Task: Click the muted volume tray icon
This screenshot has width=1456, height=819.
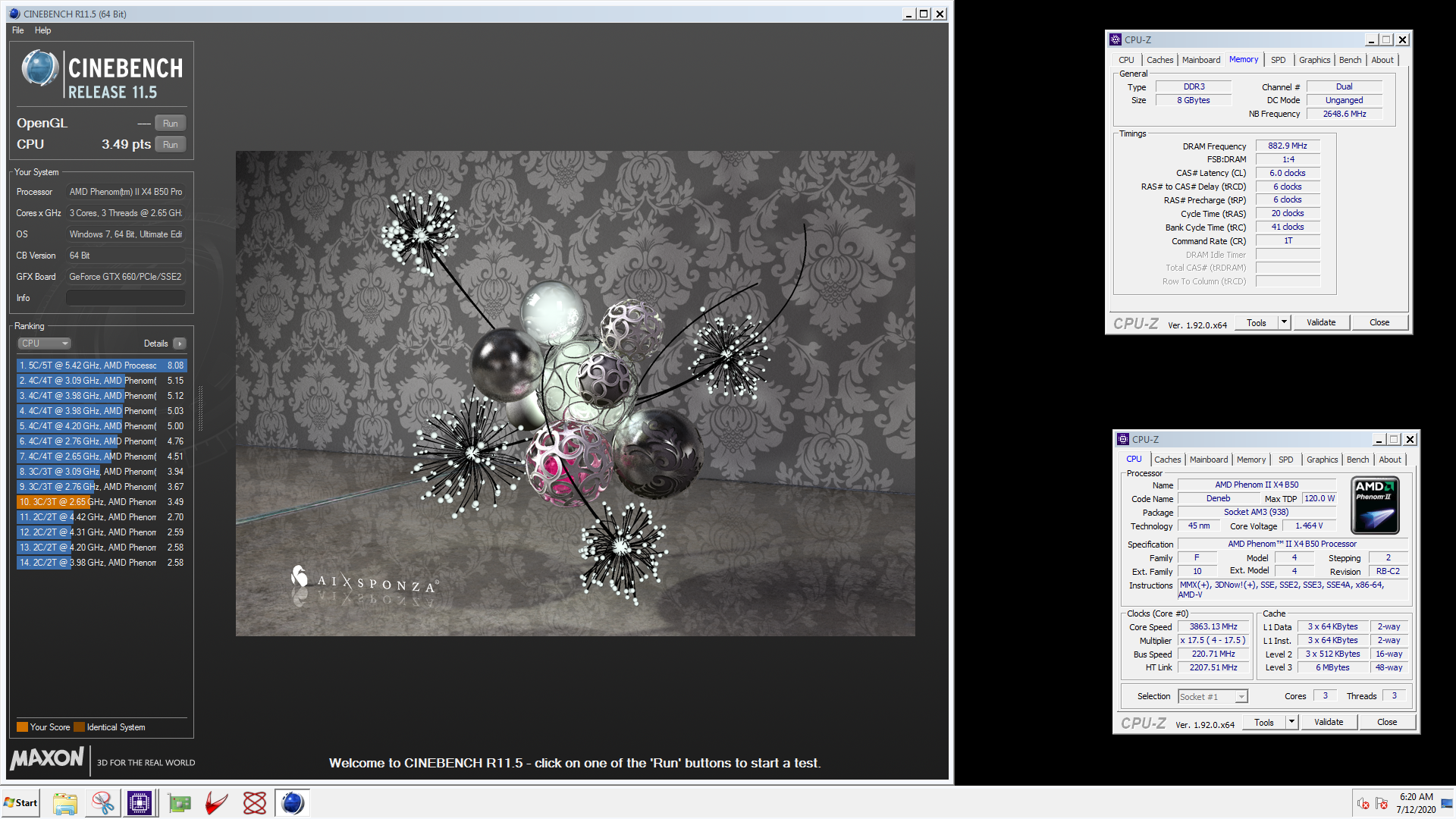Action: coord(1363,803)
